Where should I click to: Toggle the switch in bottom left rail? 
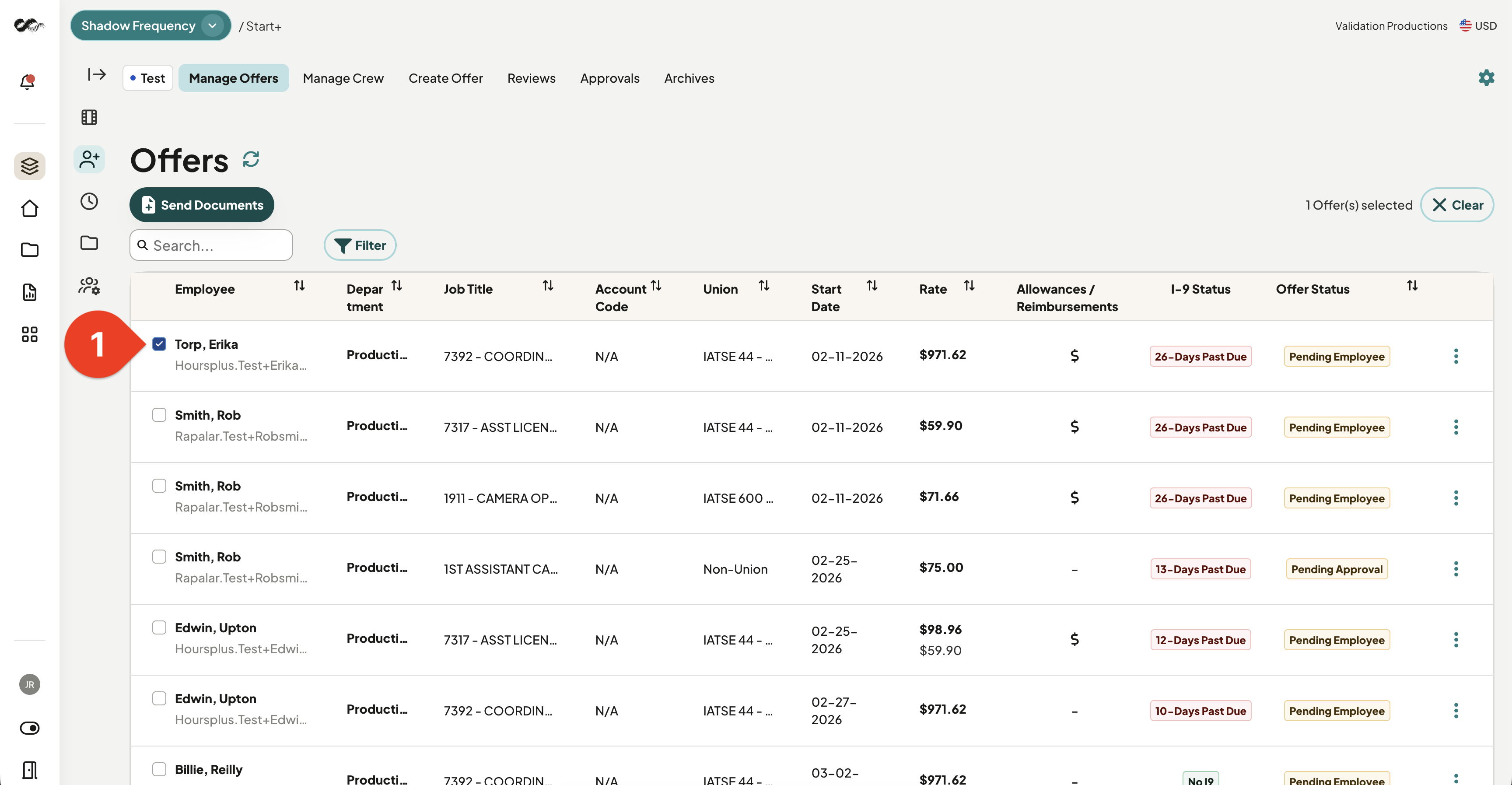point(29,728)
